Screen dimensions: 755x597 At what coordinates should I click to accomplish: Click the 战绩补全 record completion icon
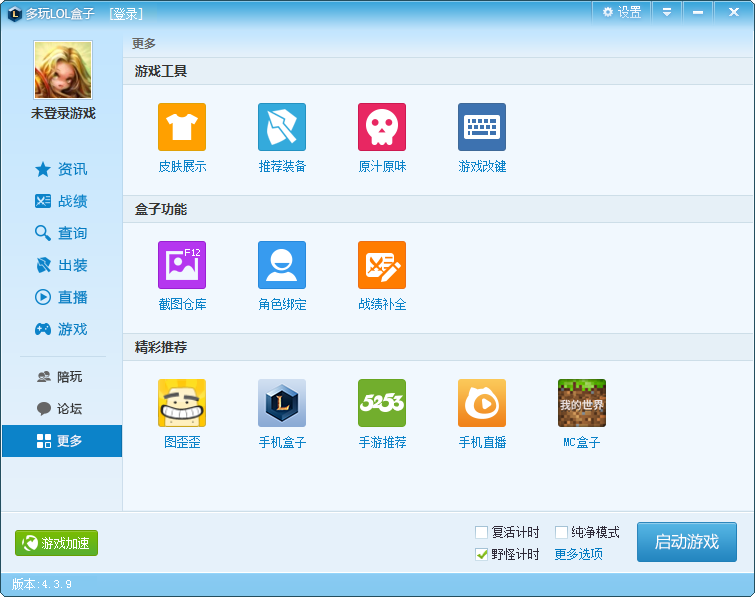(382, 266)
